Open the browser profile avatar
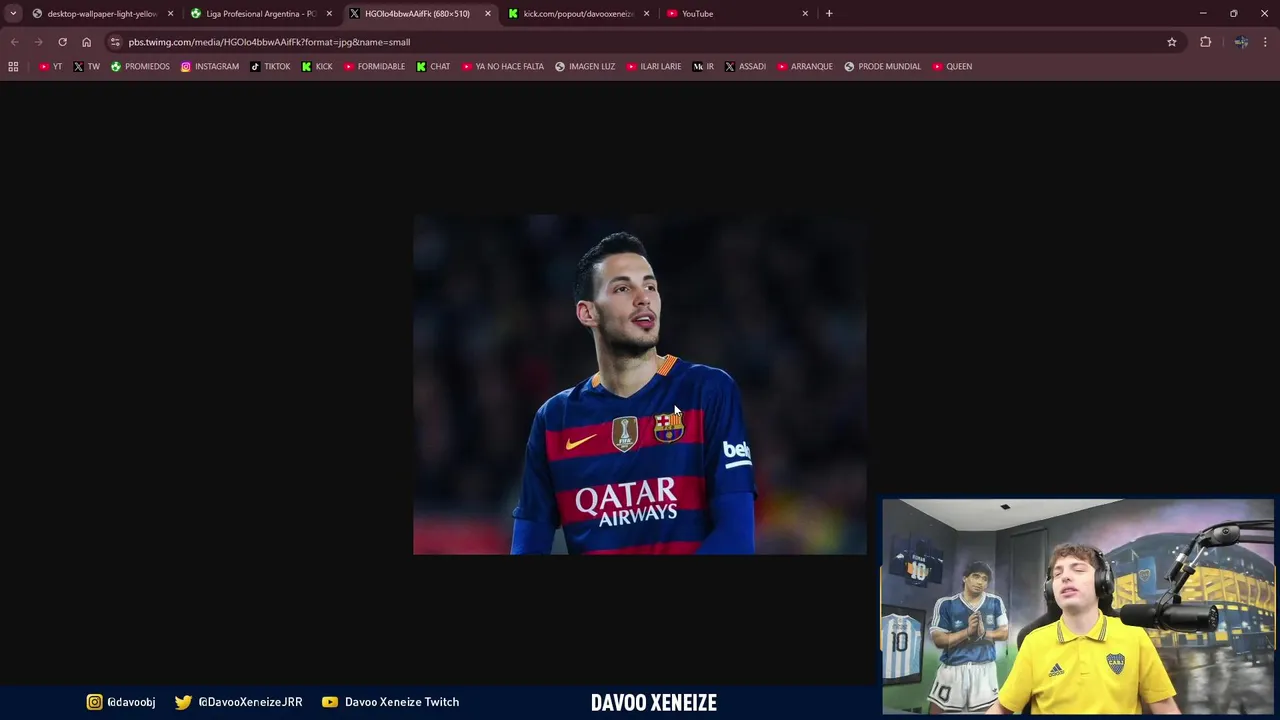The width and height of the screenshot is (1280, 720). coord(1241,42)
